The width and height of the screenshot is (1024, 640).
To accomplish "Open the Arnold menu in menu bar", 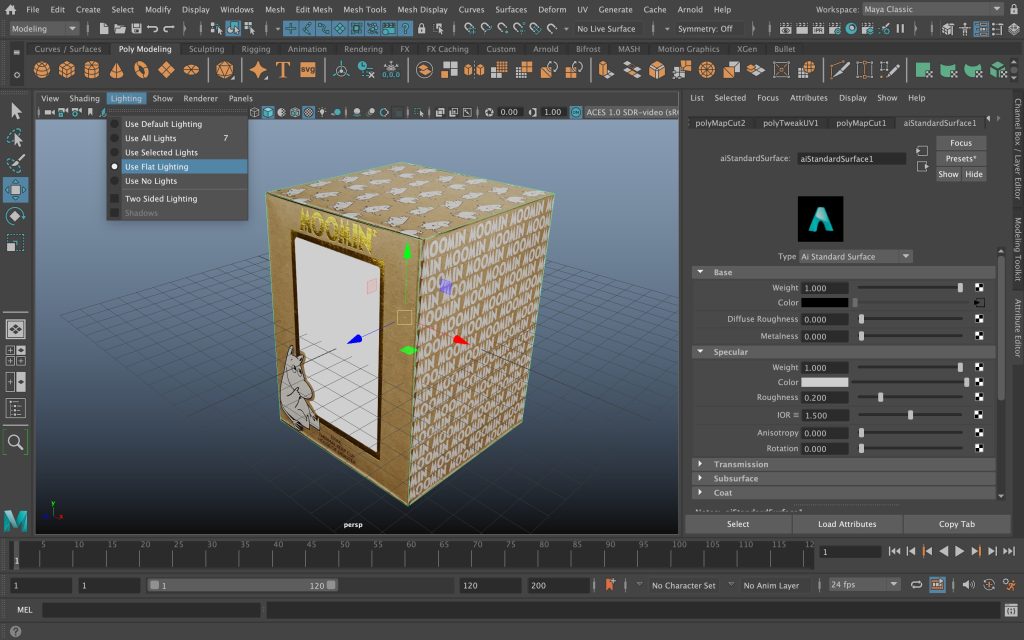I will [690, 9].
